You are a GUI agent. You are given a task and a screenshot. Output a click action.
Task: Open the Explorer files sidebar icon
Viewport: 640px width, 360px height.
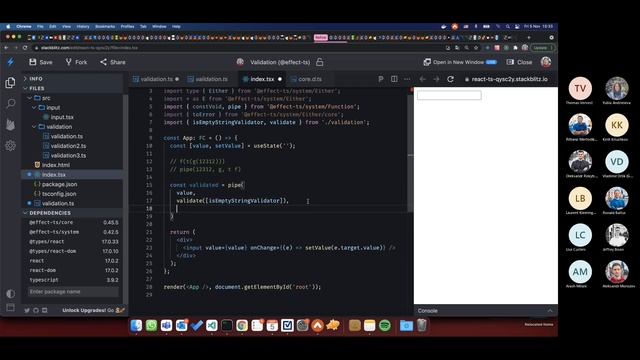[x=10, y=82]
